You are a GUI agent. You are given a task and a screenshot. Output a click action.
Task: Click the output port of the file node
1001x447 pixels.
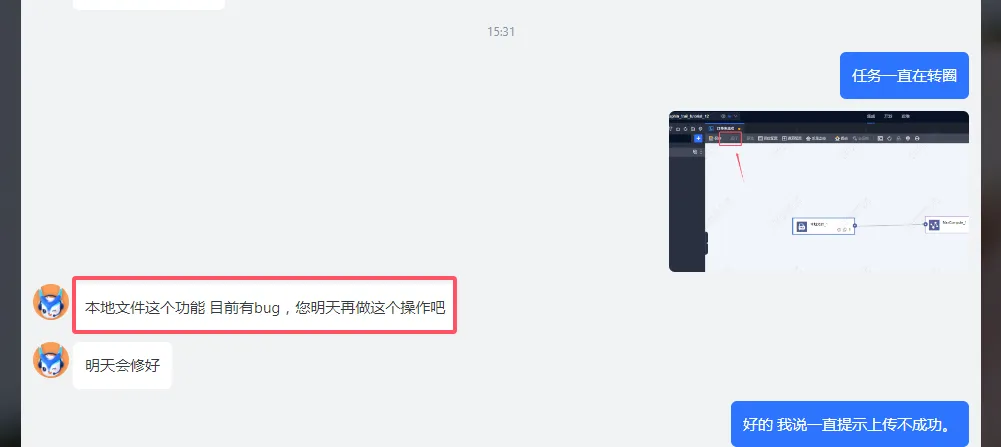[x=855, y=225]
